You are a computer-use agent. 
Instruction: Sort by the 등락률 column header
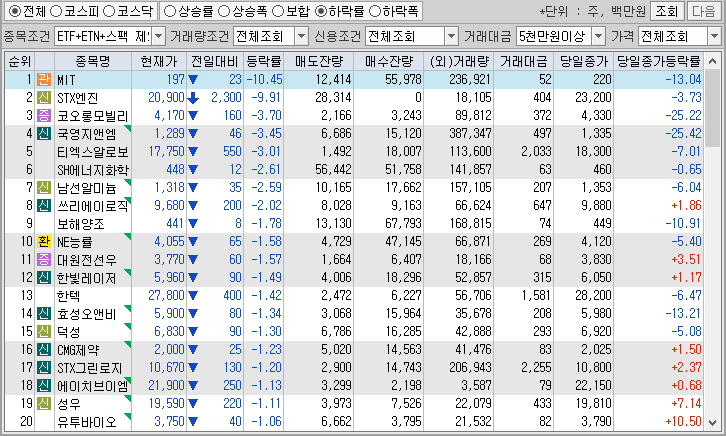[263, 61]
